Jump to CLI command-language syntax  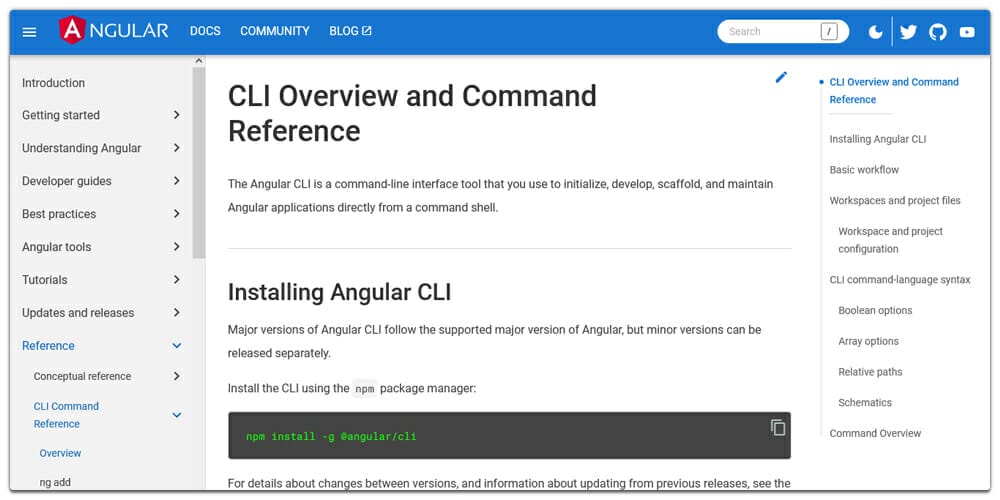click(x=900, y=279)
